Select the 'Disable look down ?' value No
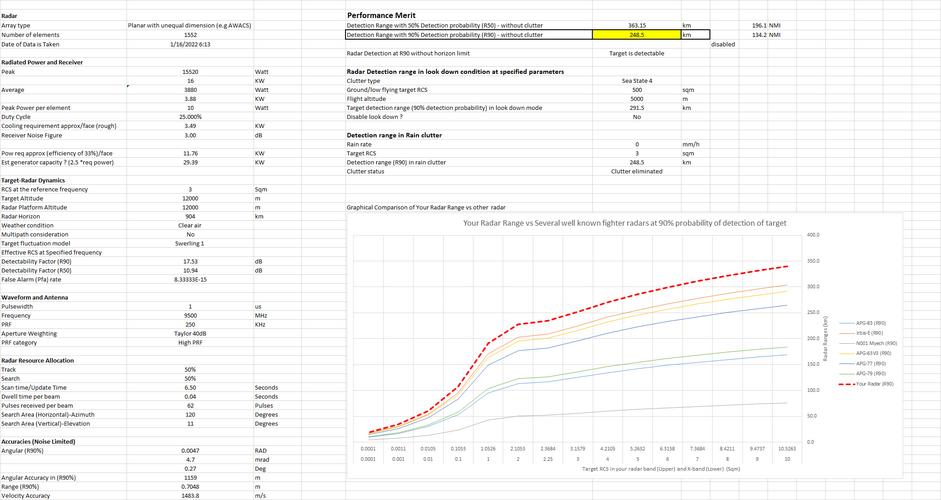941x500 pixels. pyautogui.click(x=637, y=117)
